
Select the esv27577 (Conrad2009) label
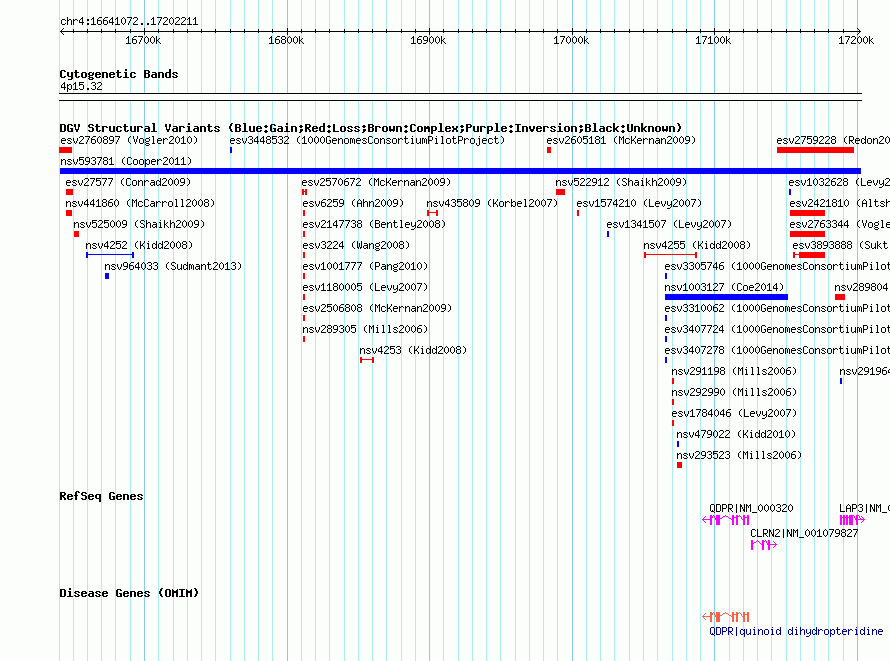128,182
